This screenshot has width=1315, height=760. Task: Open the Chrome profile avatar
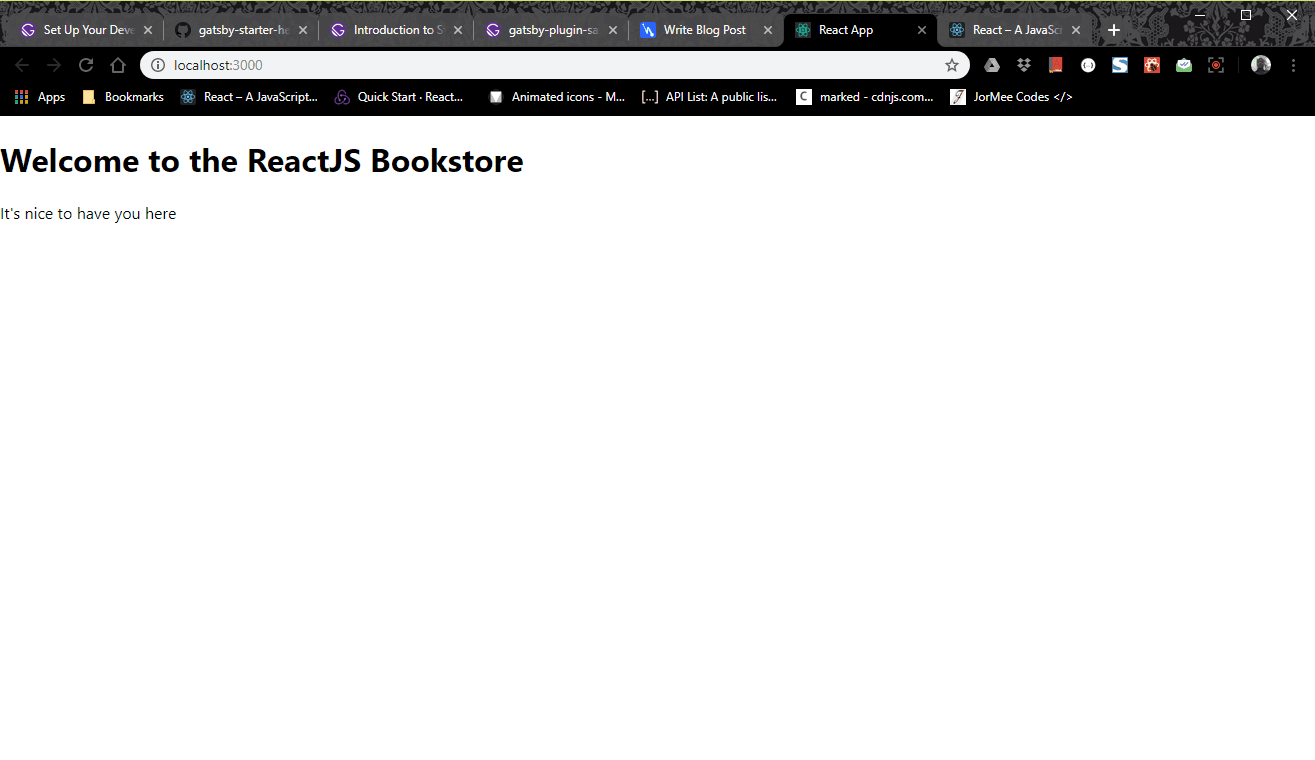coord(1261,65)
